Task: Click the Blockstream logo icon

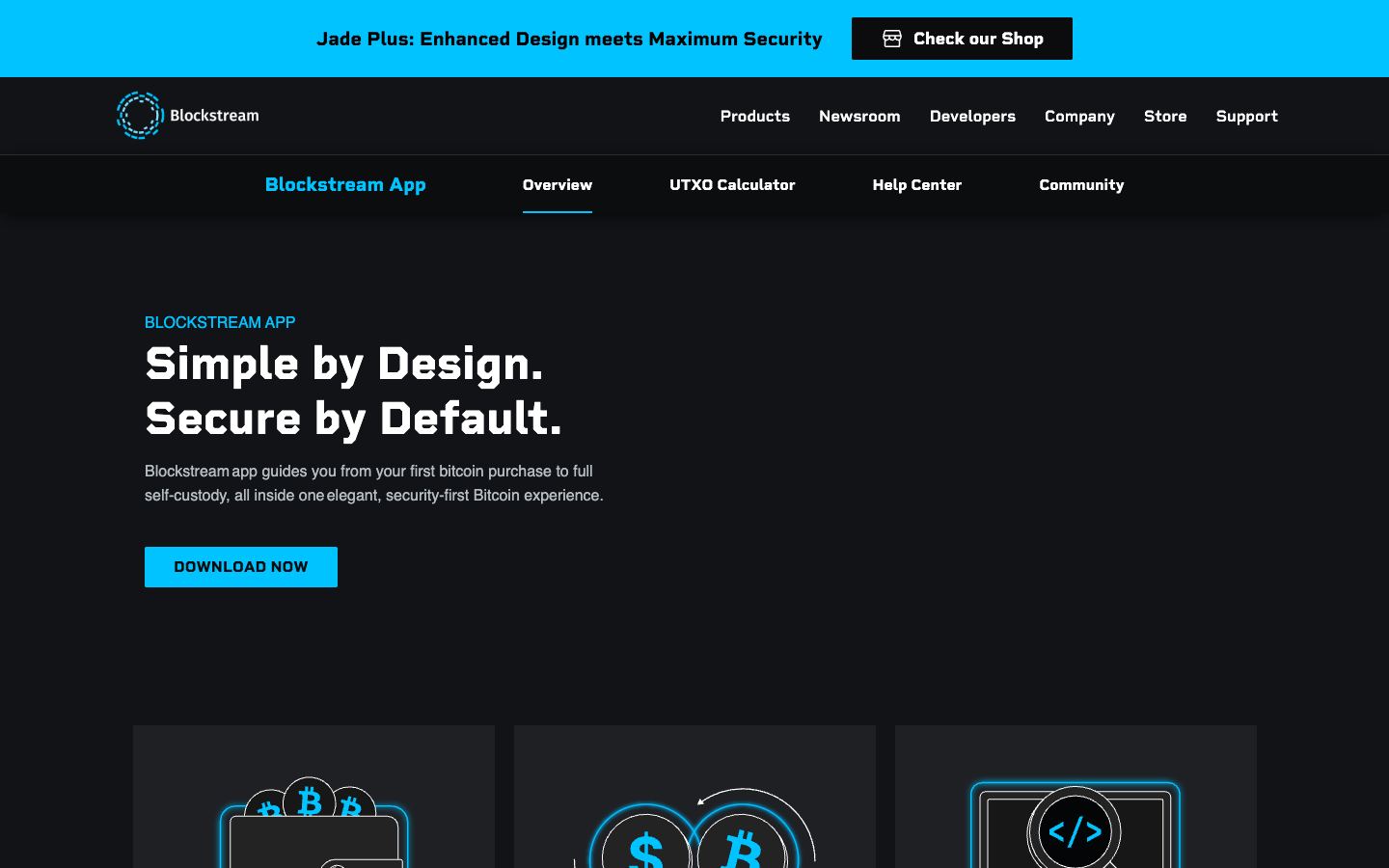Action: tap(140, 116)
